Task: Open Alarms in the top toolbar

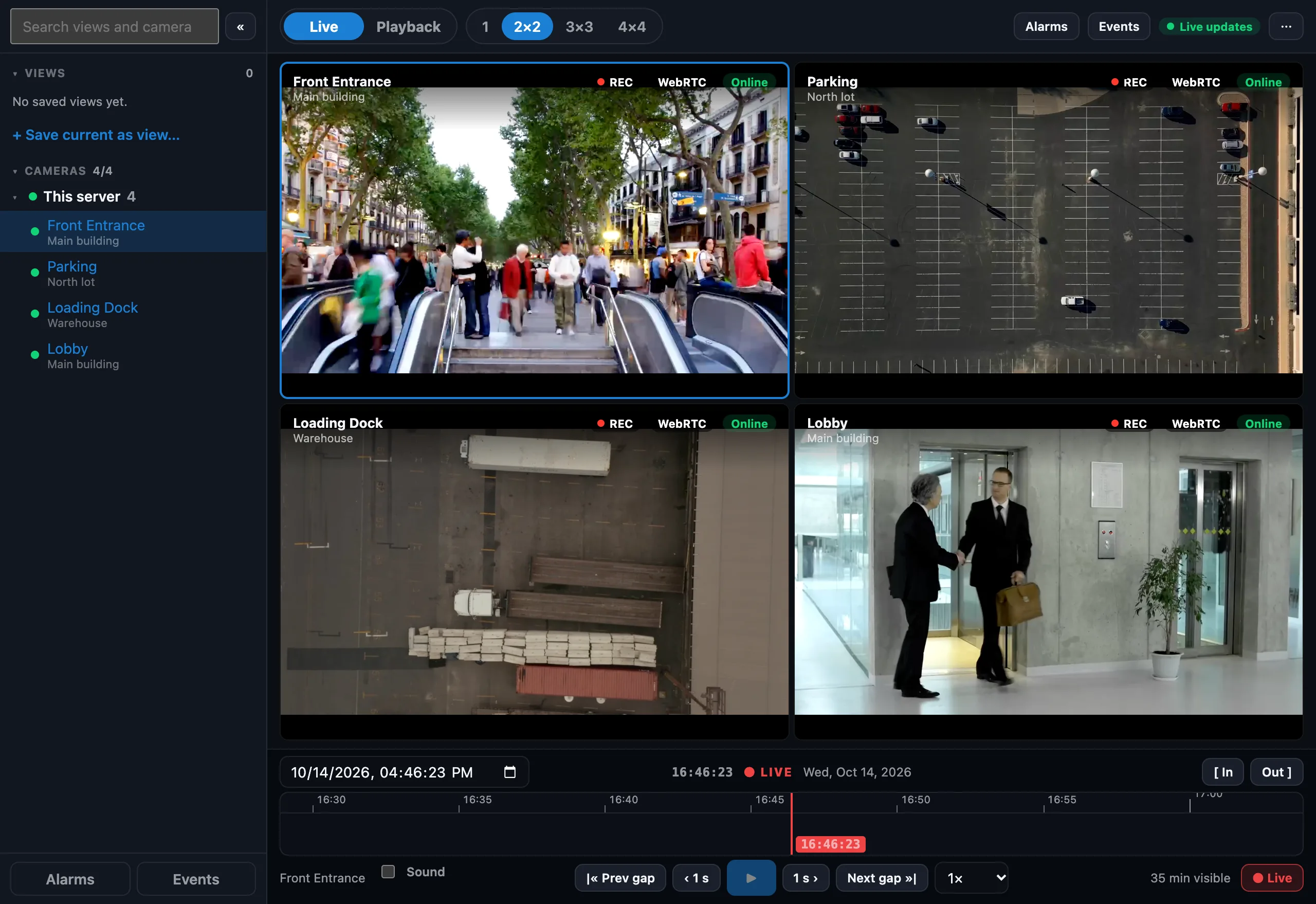Action: click(1046, 27)
